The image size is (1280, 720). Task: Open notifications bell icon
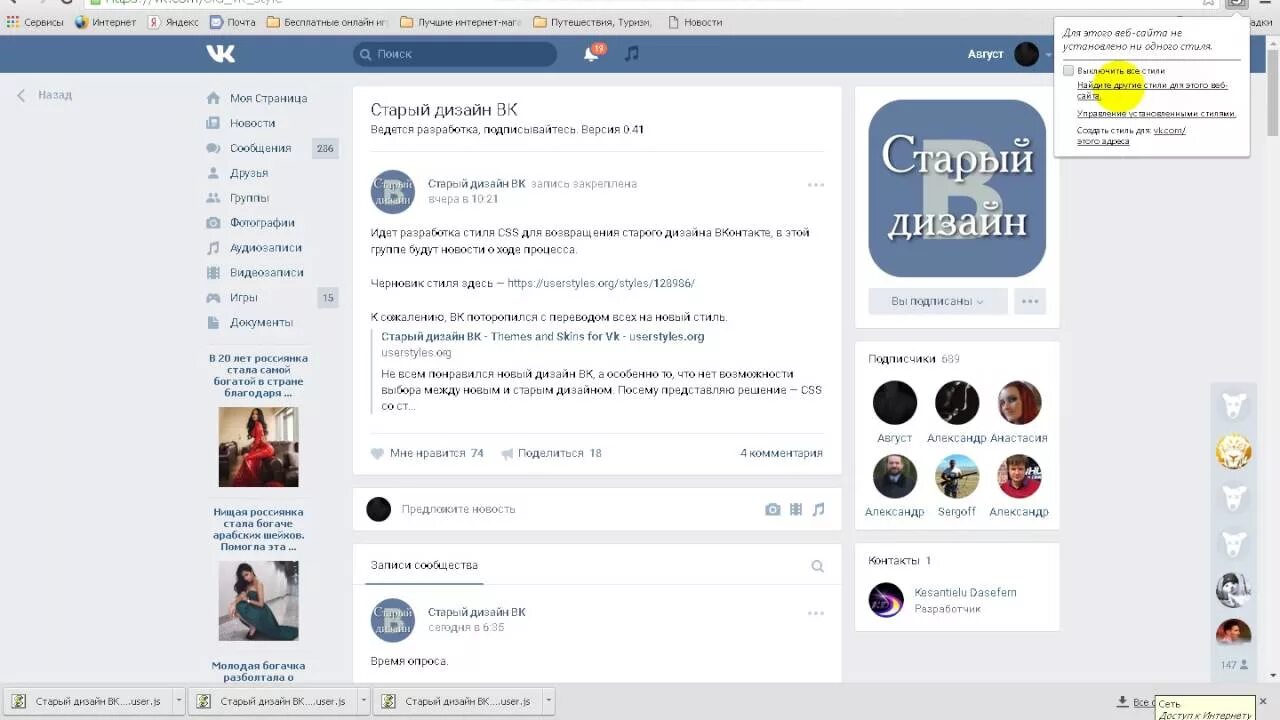pos(591,54)
